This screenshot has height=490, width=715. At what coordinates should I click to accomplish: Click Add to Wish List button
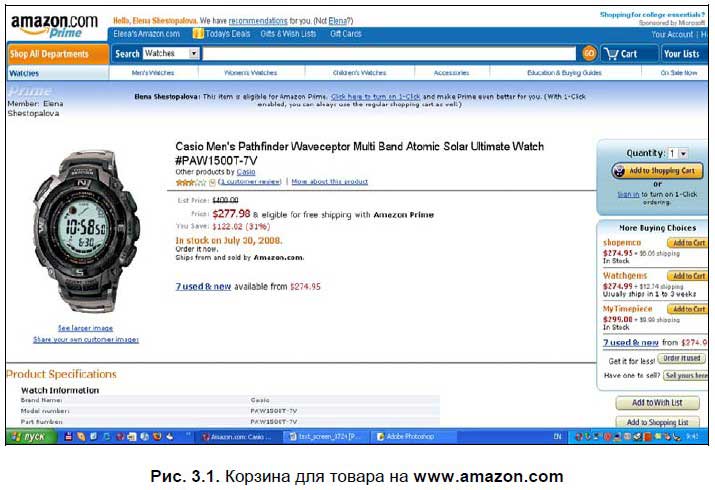657,403
